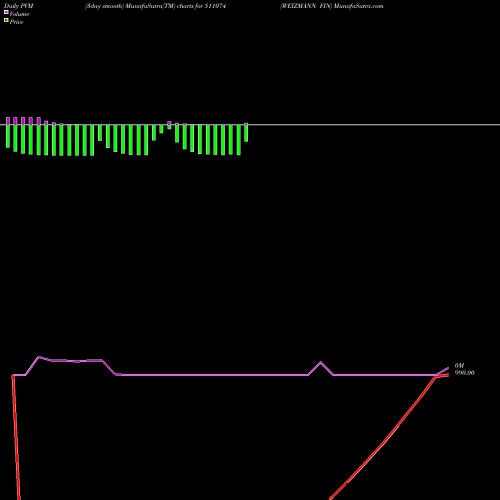Click the '0M' volume value label

click(459, 366)
